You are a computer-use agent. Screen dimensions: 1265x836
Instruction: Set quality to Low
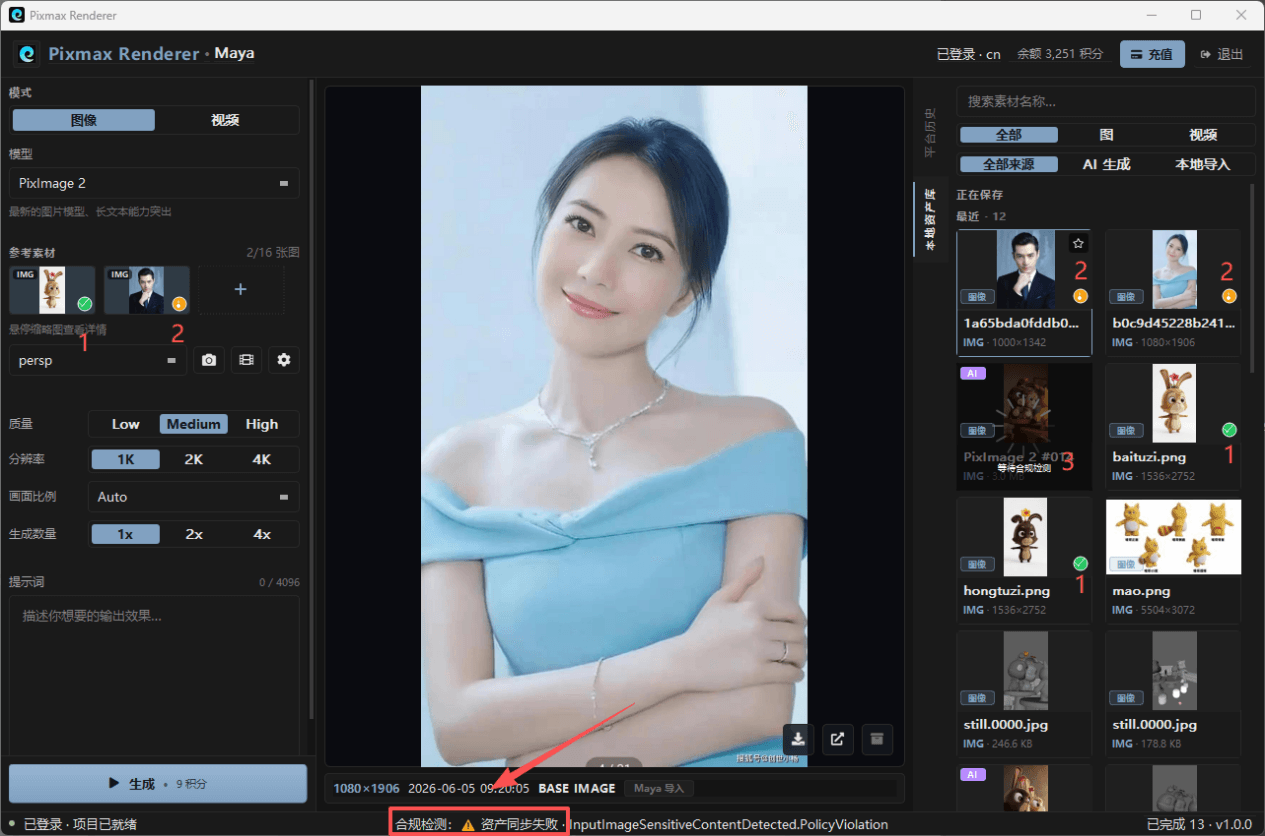click(x=125, y=424)
